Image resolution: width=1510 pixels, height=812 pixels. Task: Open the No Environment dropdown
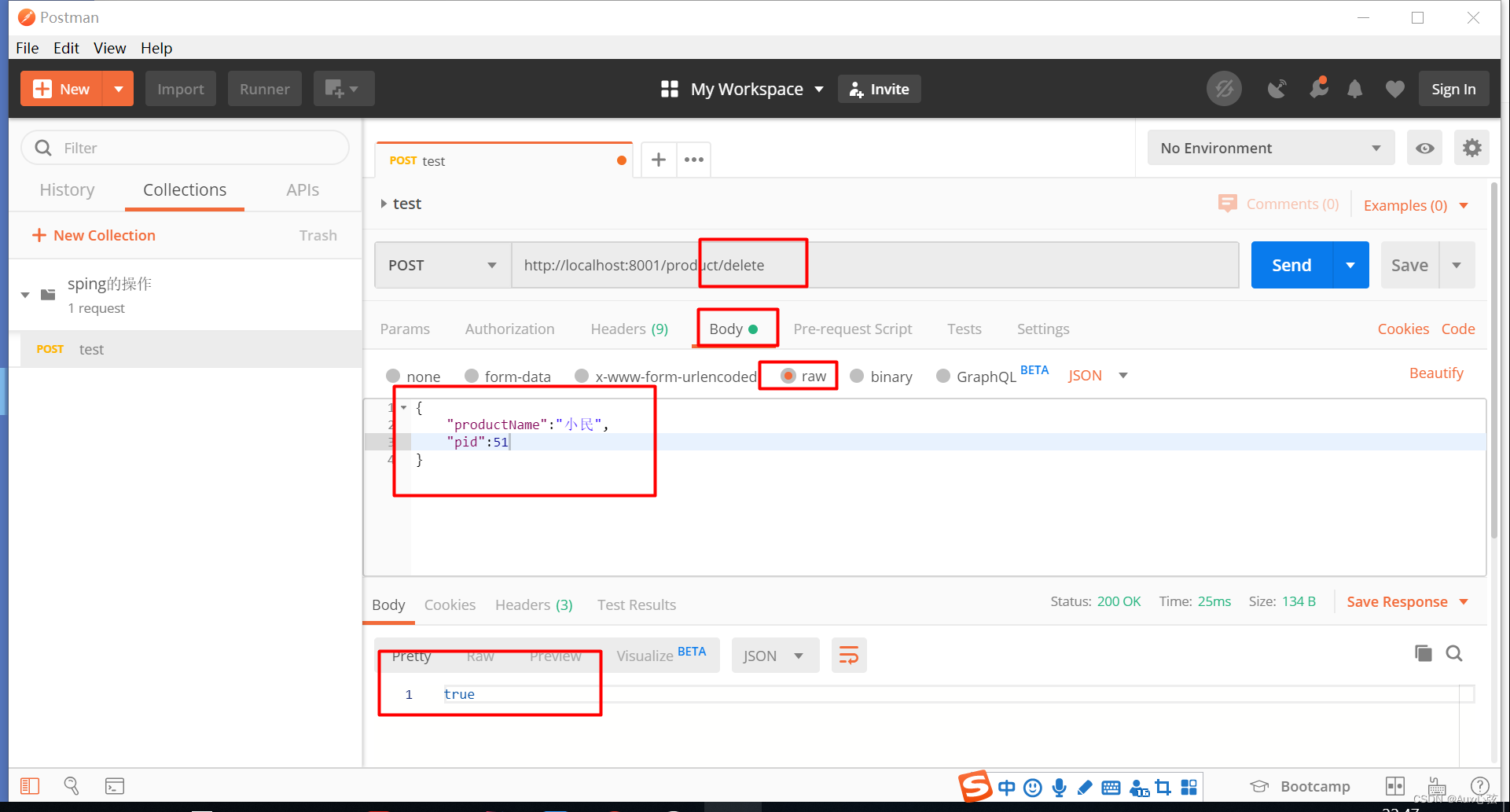(x=1269, y=148)
